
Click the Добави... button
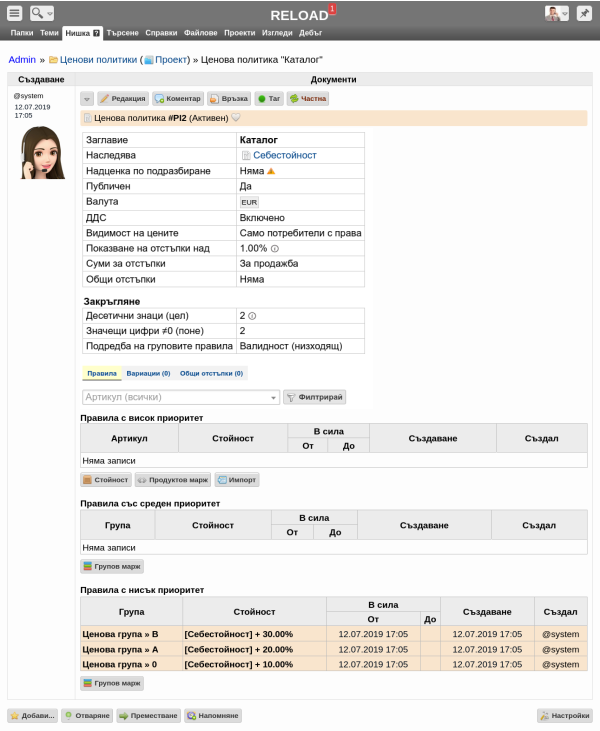click(x=32, y=716)
